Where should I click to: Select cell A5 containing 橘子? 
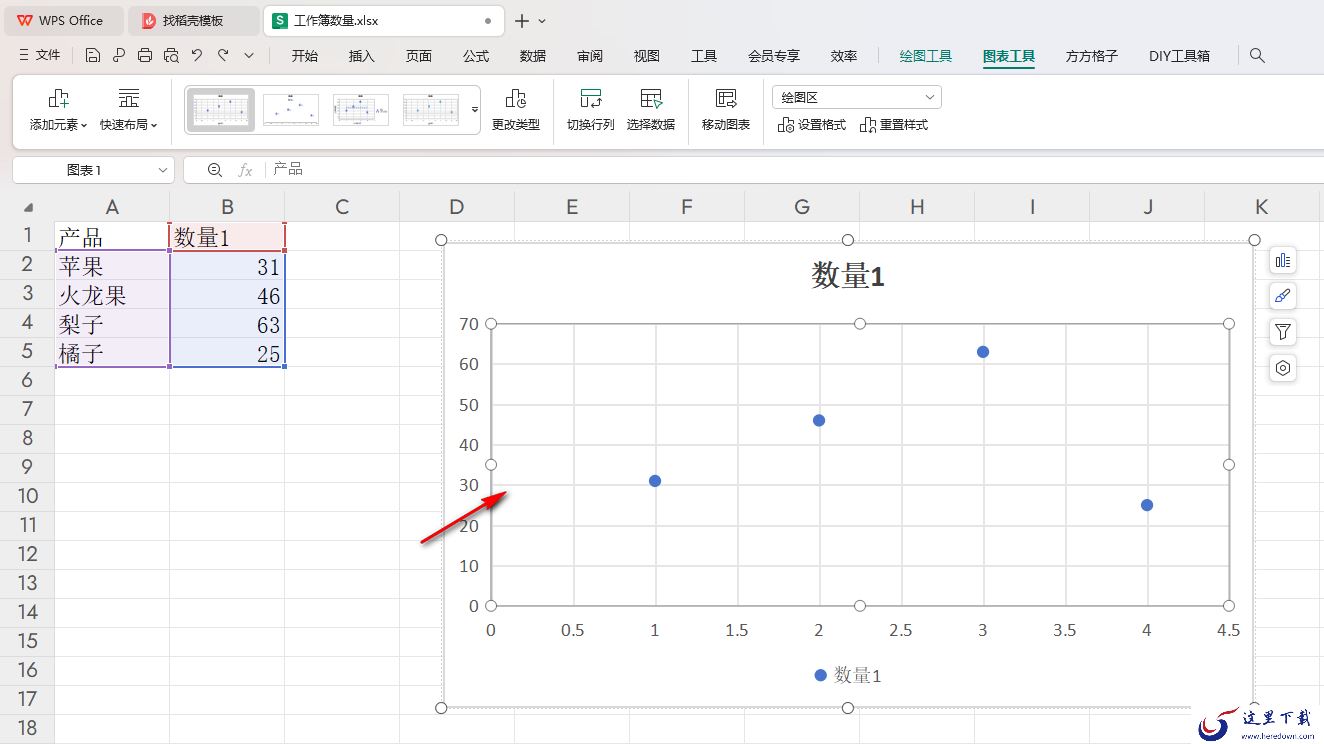coord(112,353)
